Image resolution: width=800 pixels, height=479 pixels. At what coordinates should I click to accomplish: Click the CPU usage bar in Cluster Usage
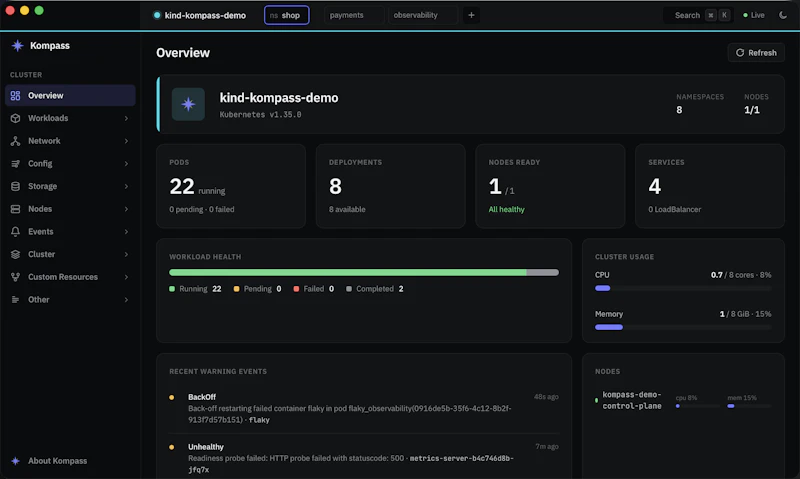[x=683, y=288]
